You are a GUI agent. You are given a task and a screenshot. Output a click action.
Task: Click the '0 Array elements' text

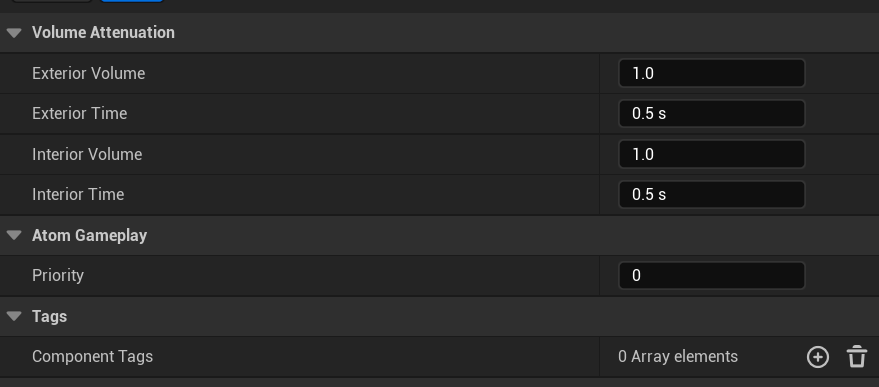point(678,357)
